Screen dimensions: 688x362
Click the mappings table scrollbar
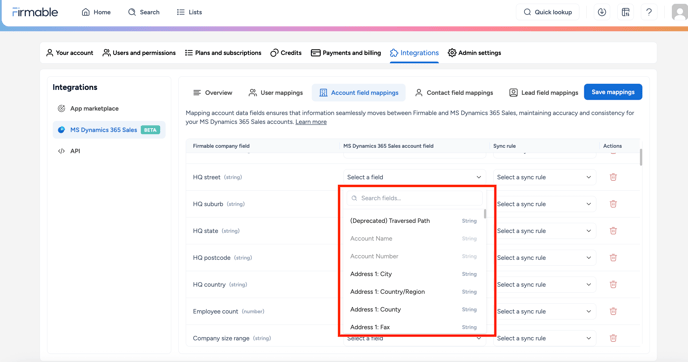(x=641, y=158)
